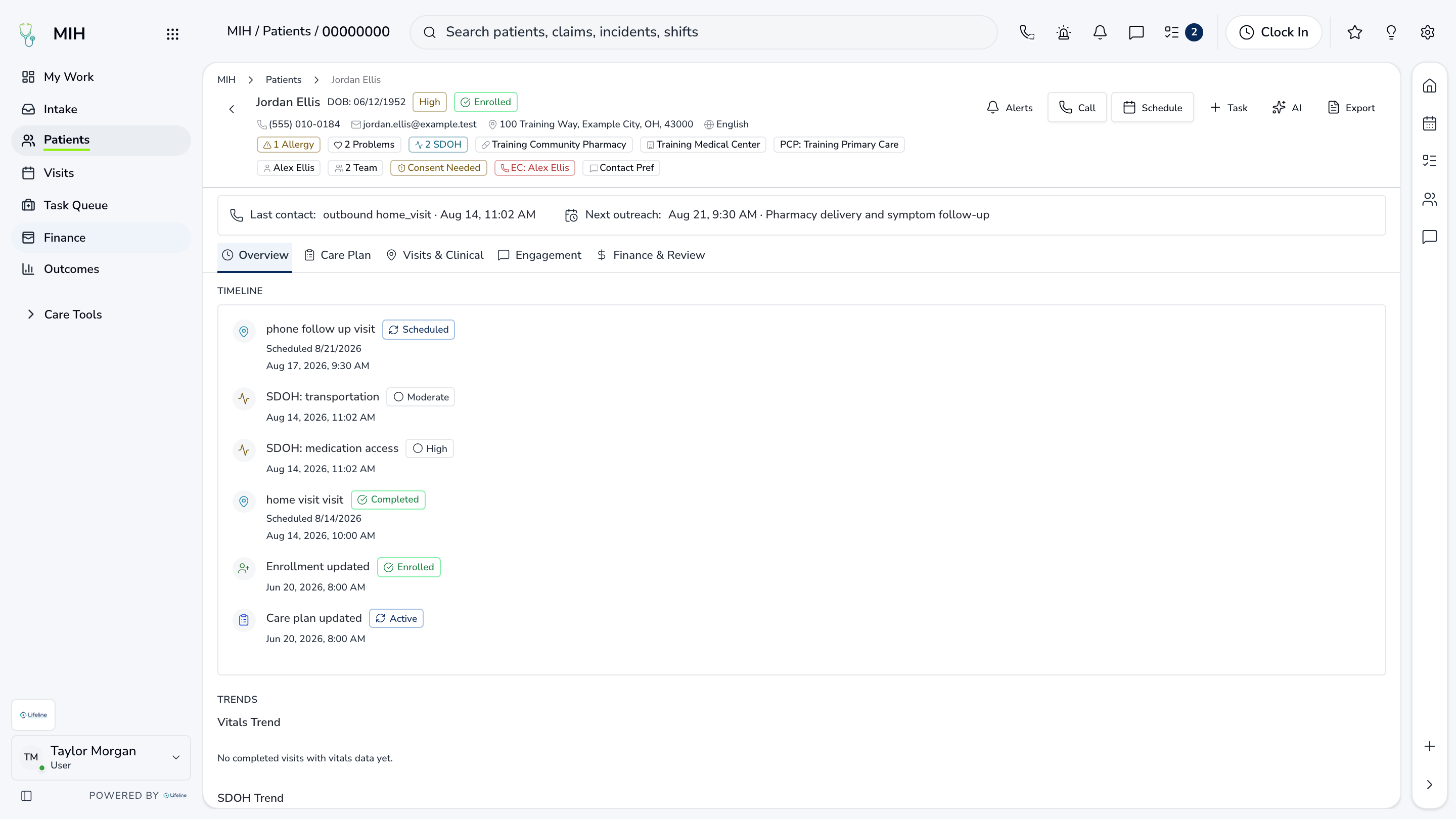1456x819 pixels.
Task: Open the checklist icon in right rail
Action: pos(1429,161)
